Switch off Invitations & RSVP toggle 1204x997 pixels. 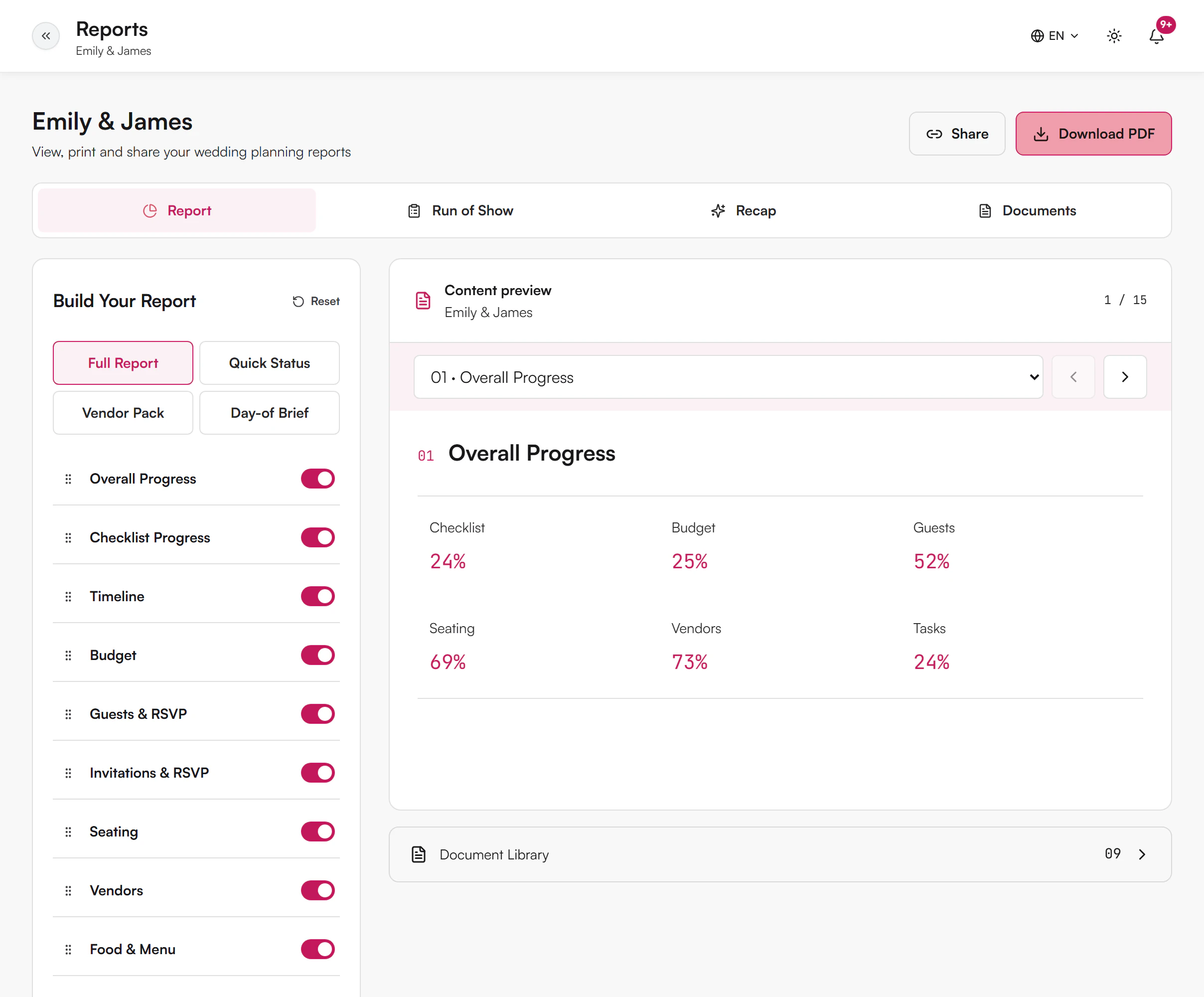[x=317, y=773]
